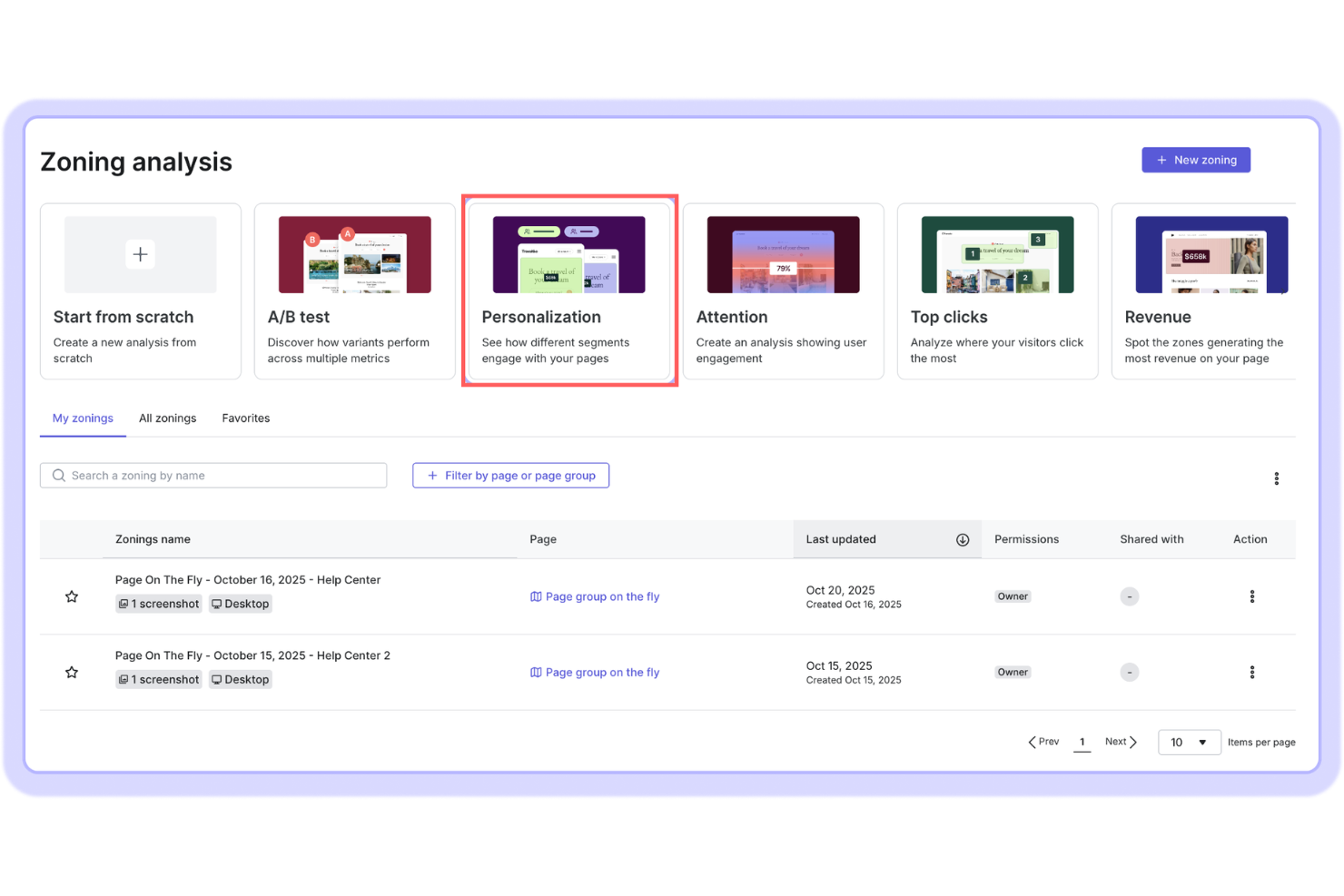Click the Created Oct 15, 2025 text

tap(854, 680)
